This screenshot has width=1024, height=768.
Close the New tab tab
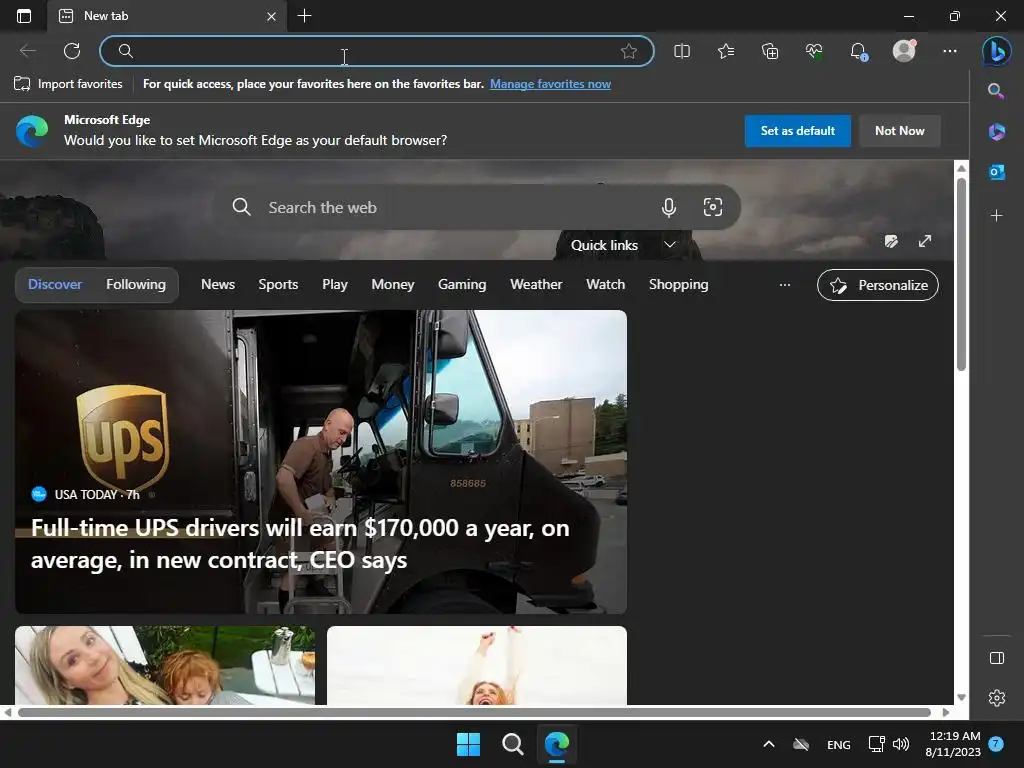point(271,16)
